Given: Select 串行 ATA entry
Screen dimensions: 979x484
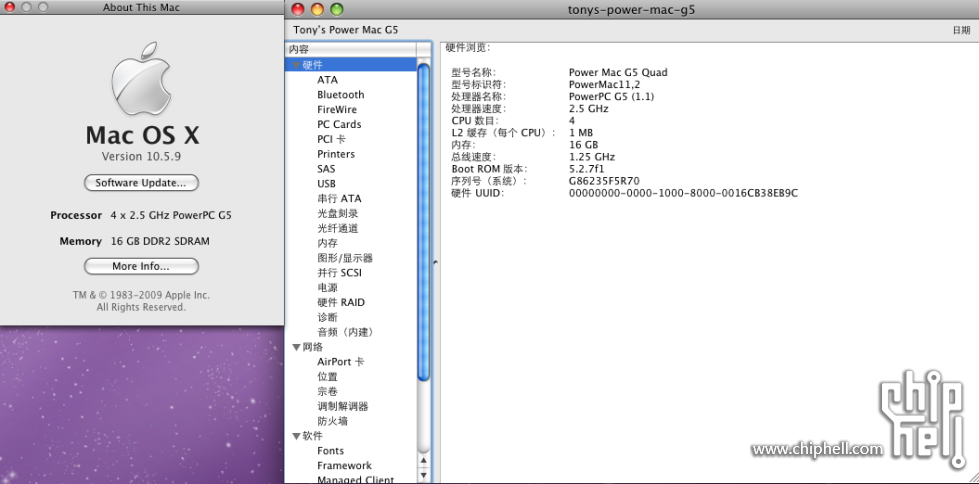Looking at the screenshot, I should pyautogui.click(x=339, y=199).
